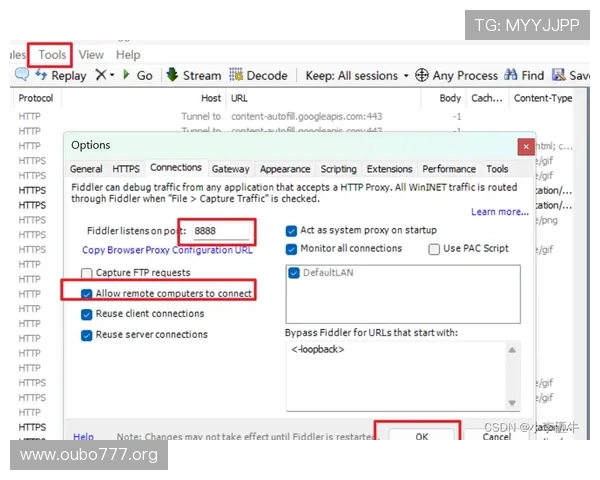Click the Bypass Fiddler URLs text box

click(396, 376)
